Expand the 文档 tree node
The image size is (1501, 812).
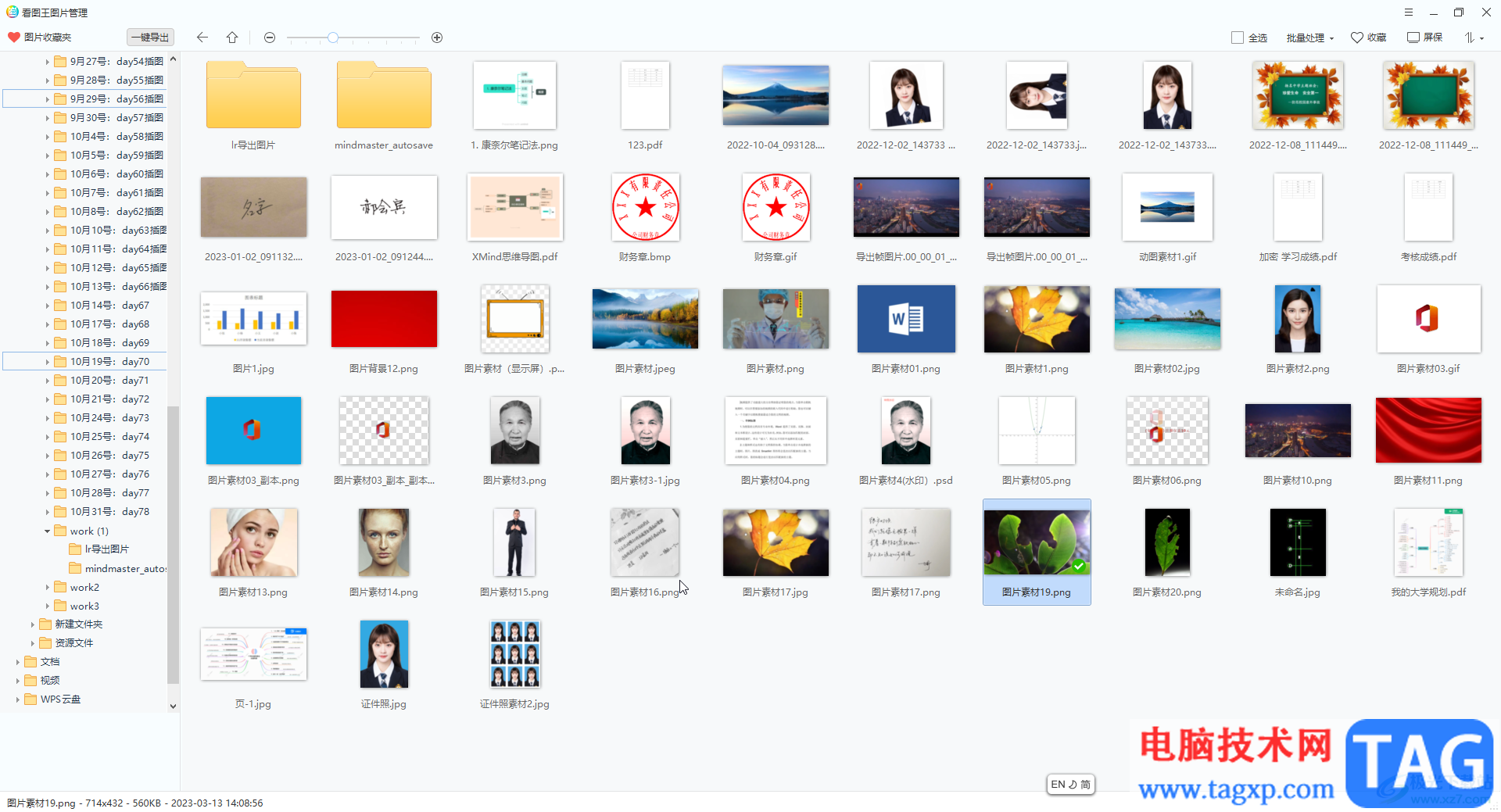pos(17,662)
